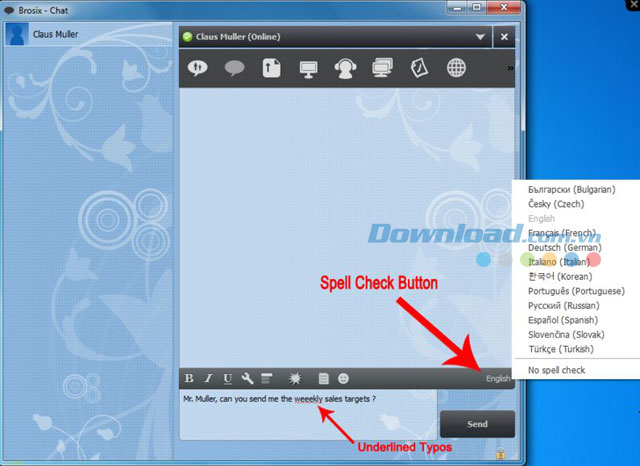640x466 pixels.
Task: Choose Français (French) language
Action: click(x=562, y=233)
